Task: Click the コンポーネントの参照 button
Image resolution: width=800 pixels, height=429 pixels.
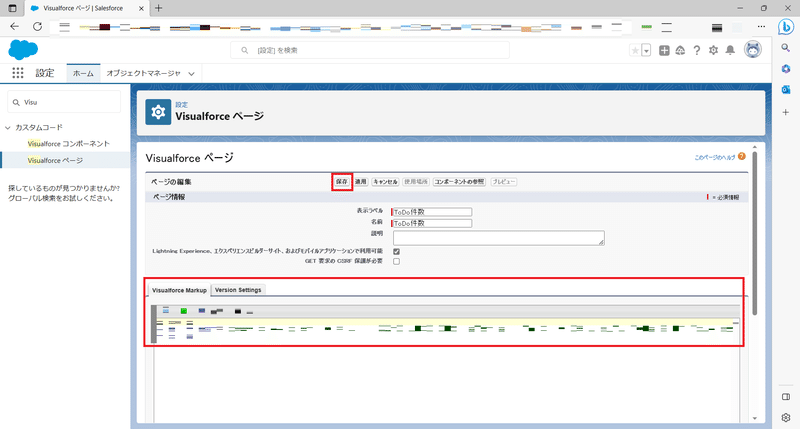Action: tap(459, 182)
